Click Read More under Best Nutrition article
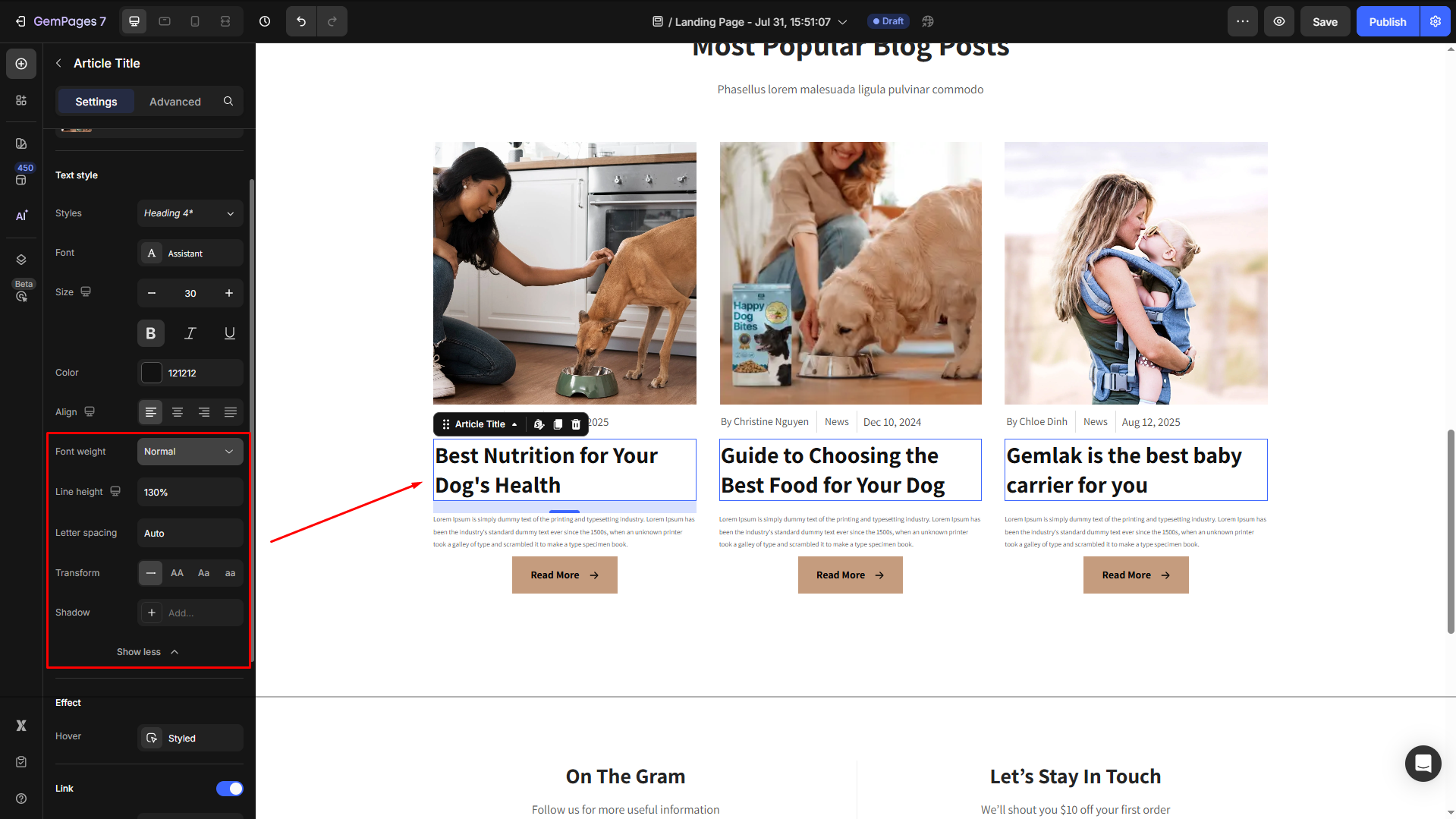The height and width of the screenshot is (819, 1456). [x=564, y=575]
